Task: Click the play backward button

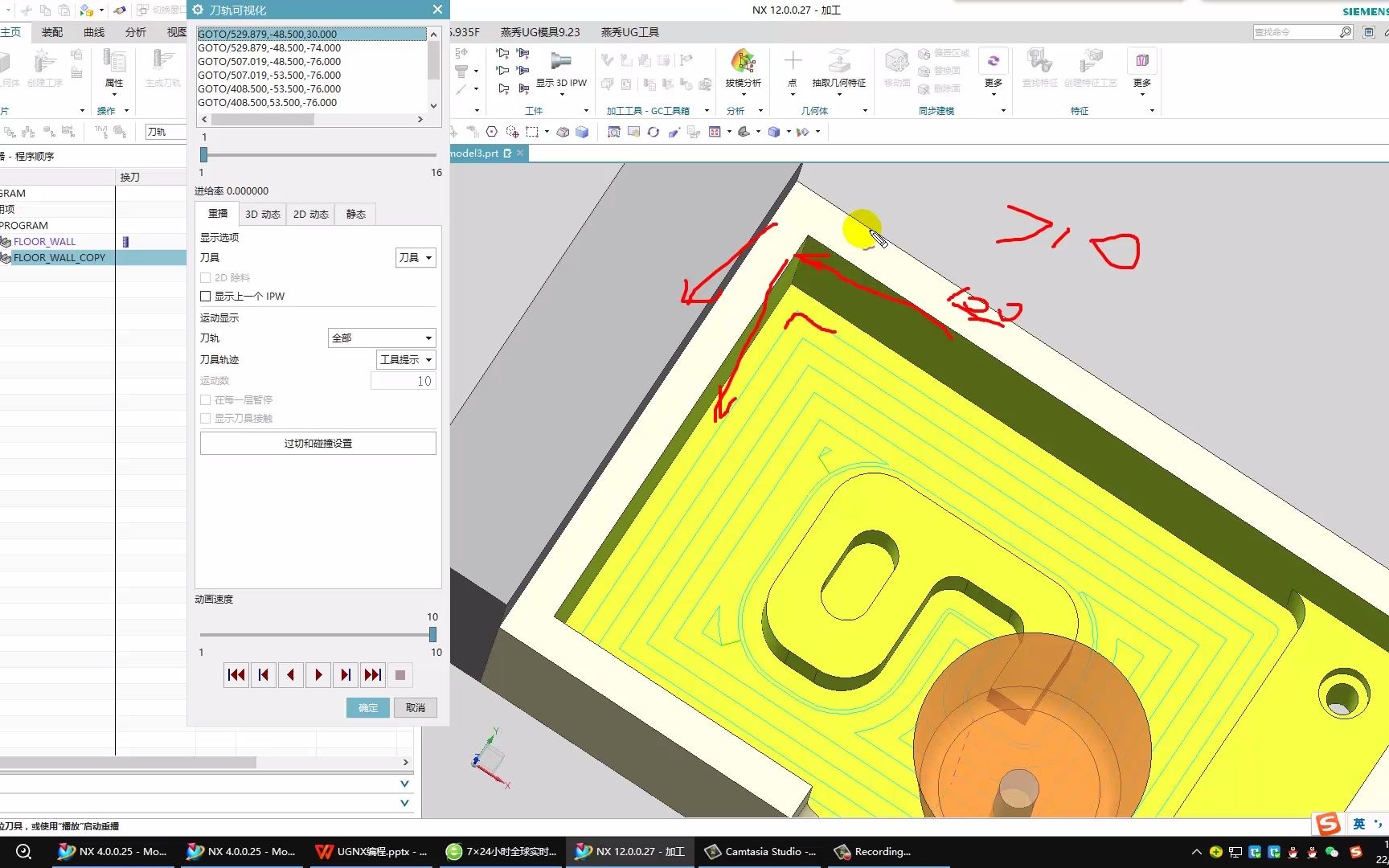Action: coord(291,675)
